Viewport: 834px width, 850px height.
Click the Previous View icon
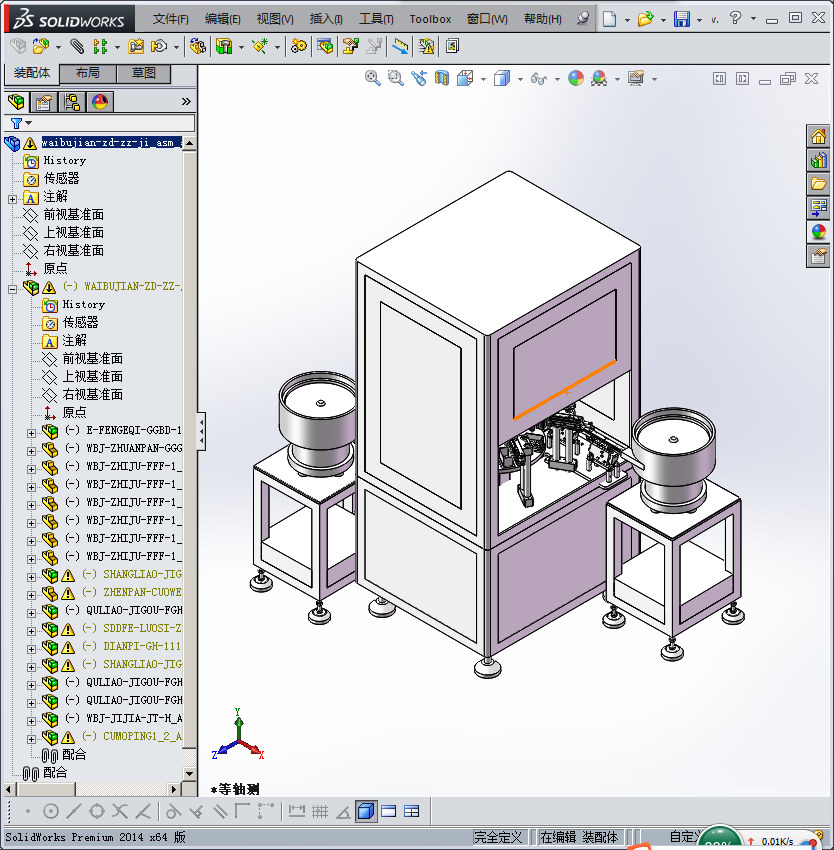[x=419, y=79]
